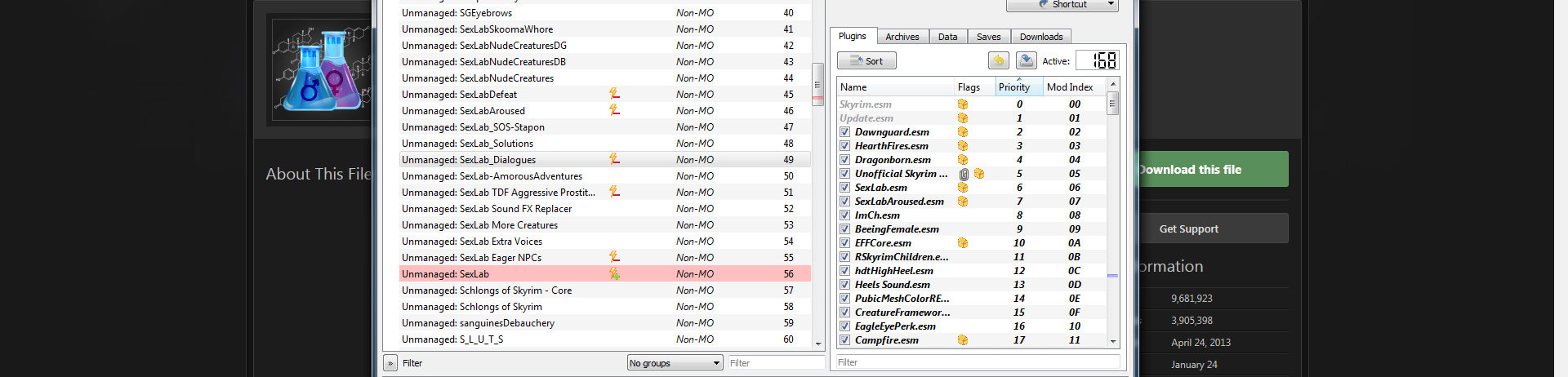Open the Shortcut dropdown arrow
1568x377 pixels.
point(1110,4)
